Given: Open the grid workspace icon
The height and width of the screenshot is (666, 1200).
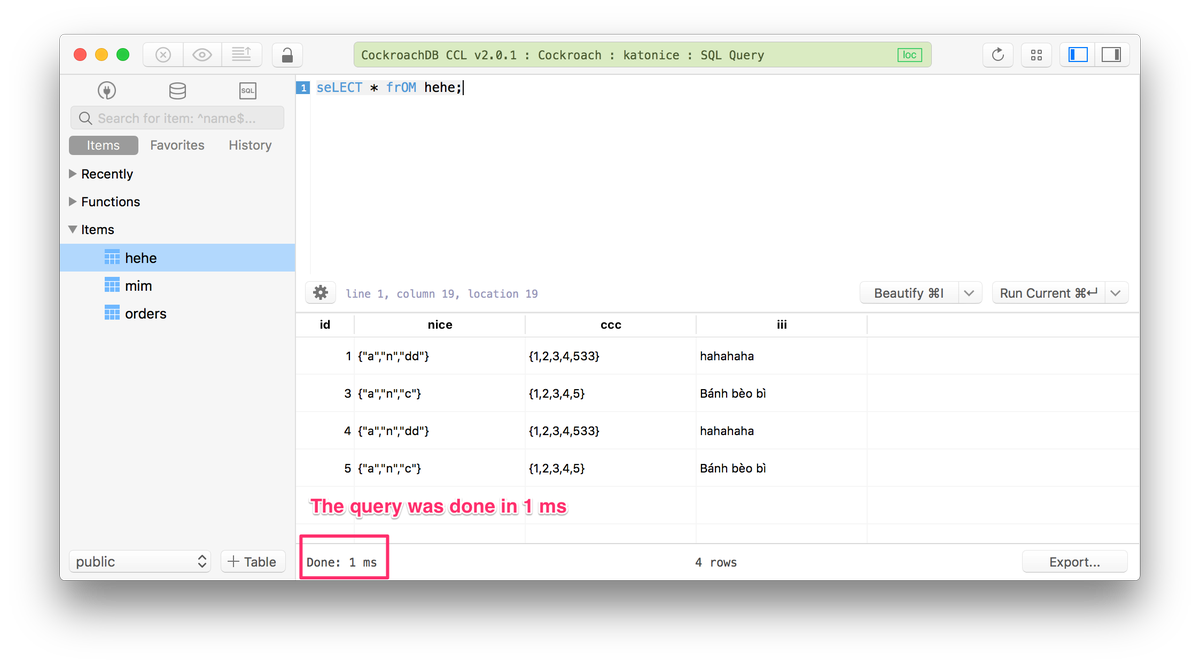Looking at the screenshot, I should [1037, 55].
